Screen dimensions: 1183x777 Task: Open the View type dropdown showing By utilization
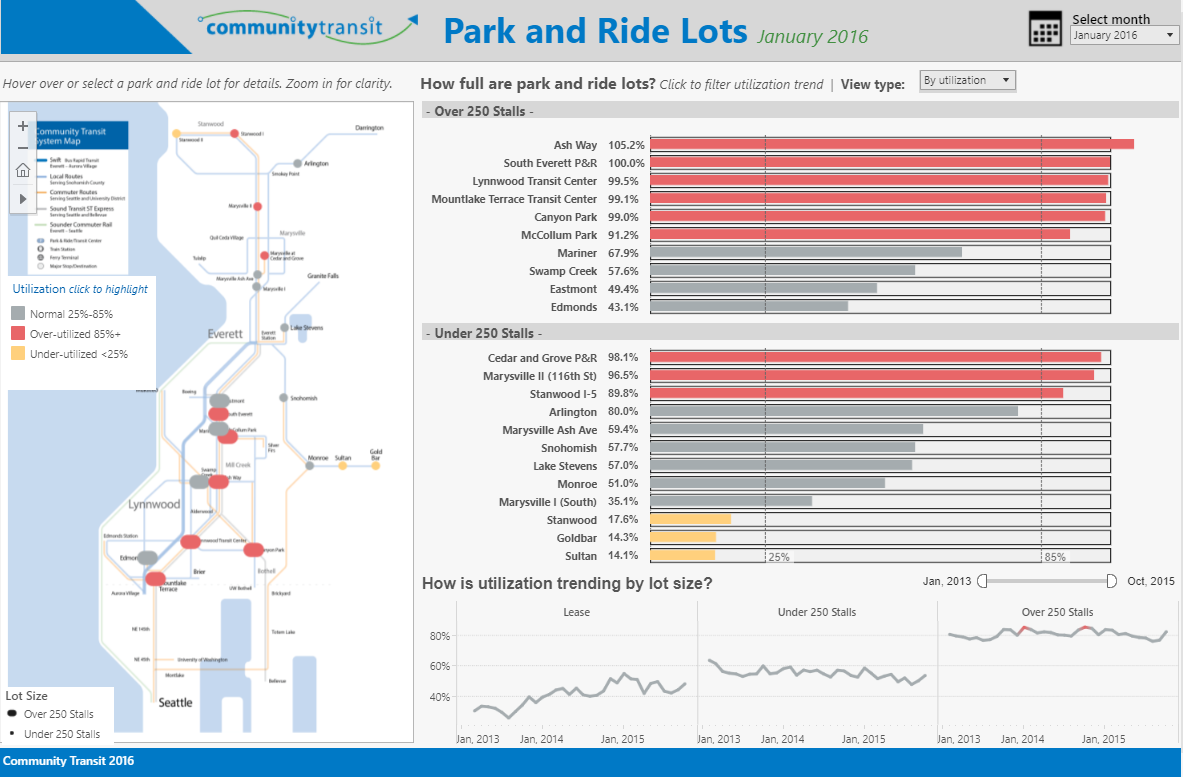[966, 80]
